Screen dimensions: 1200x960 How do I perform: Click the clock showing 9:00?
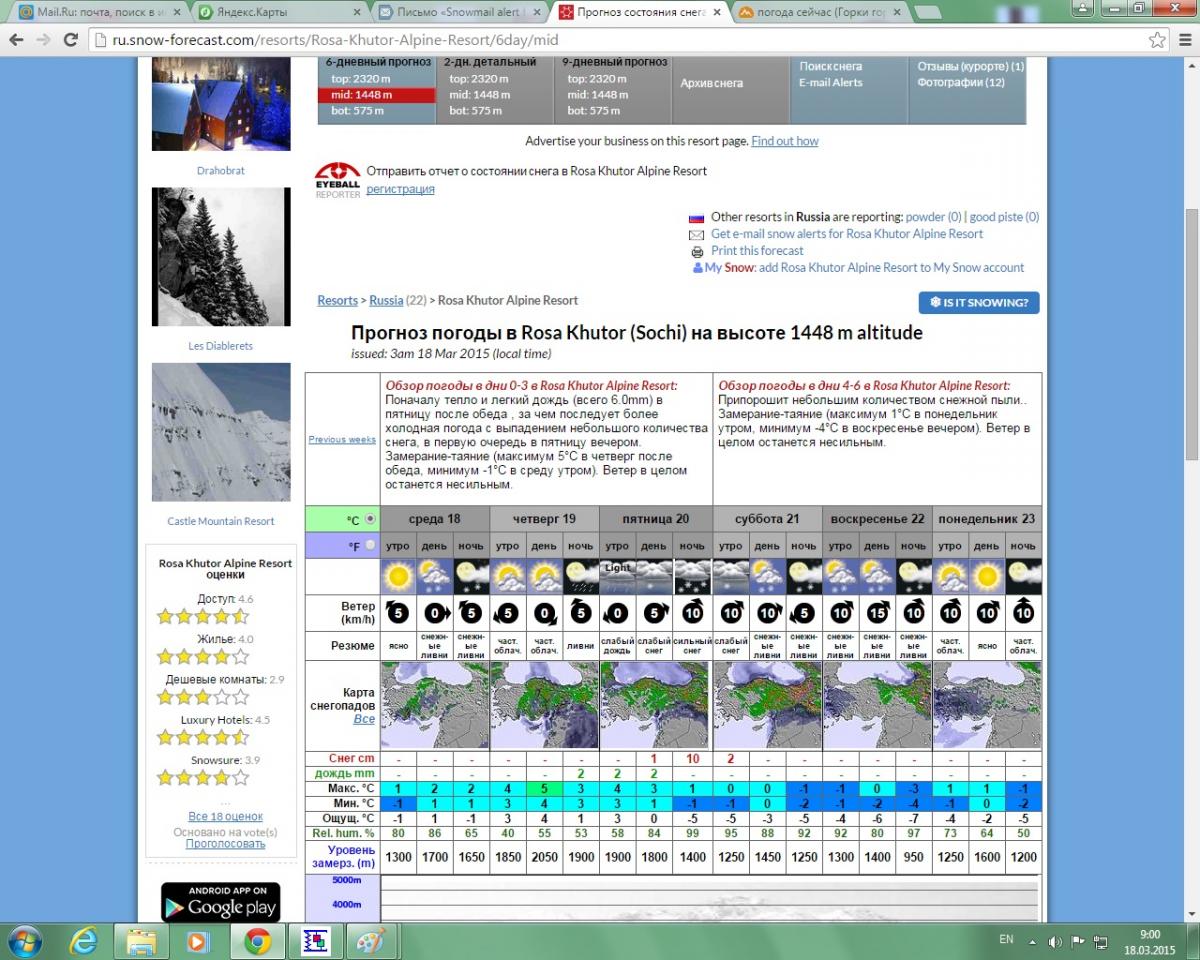(1150, 934)
